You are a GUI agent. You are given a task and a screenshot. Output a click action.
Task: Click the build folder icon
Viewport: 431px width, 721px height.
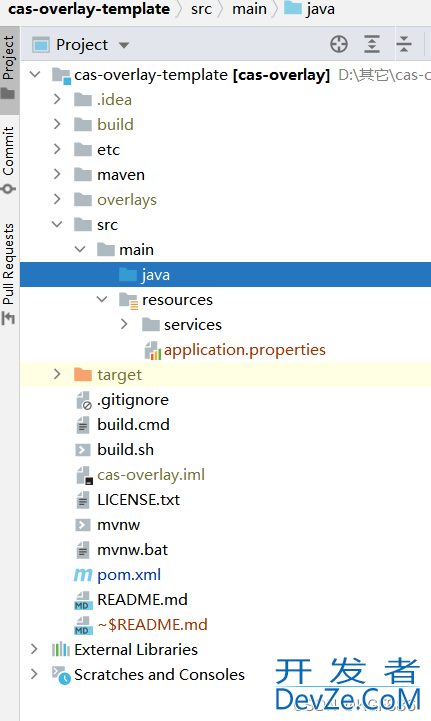[83, 124]
